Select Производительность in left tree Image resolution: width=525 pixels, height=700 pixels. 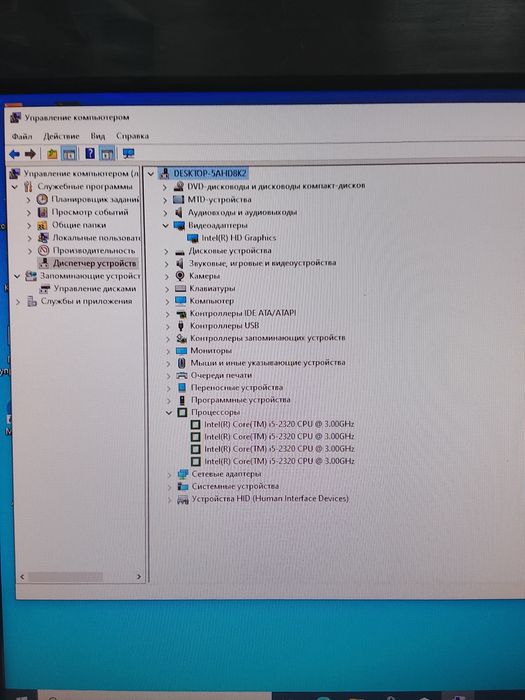coord(93,250)
